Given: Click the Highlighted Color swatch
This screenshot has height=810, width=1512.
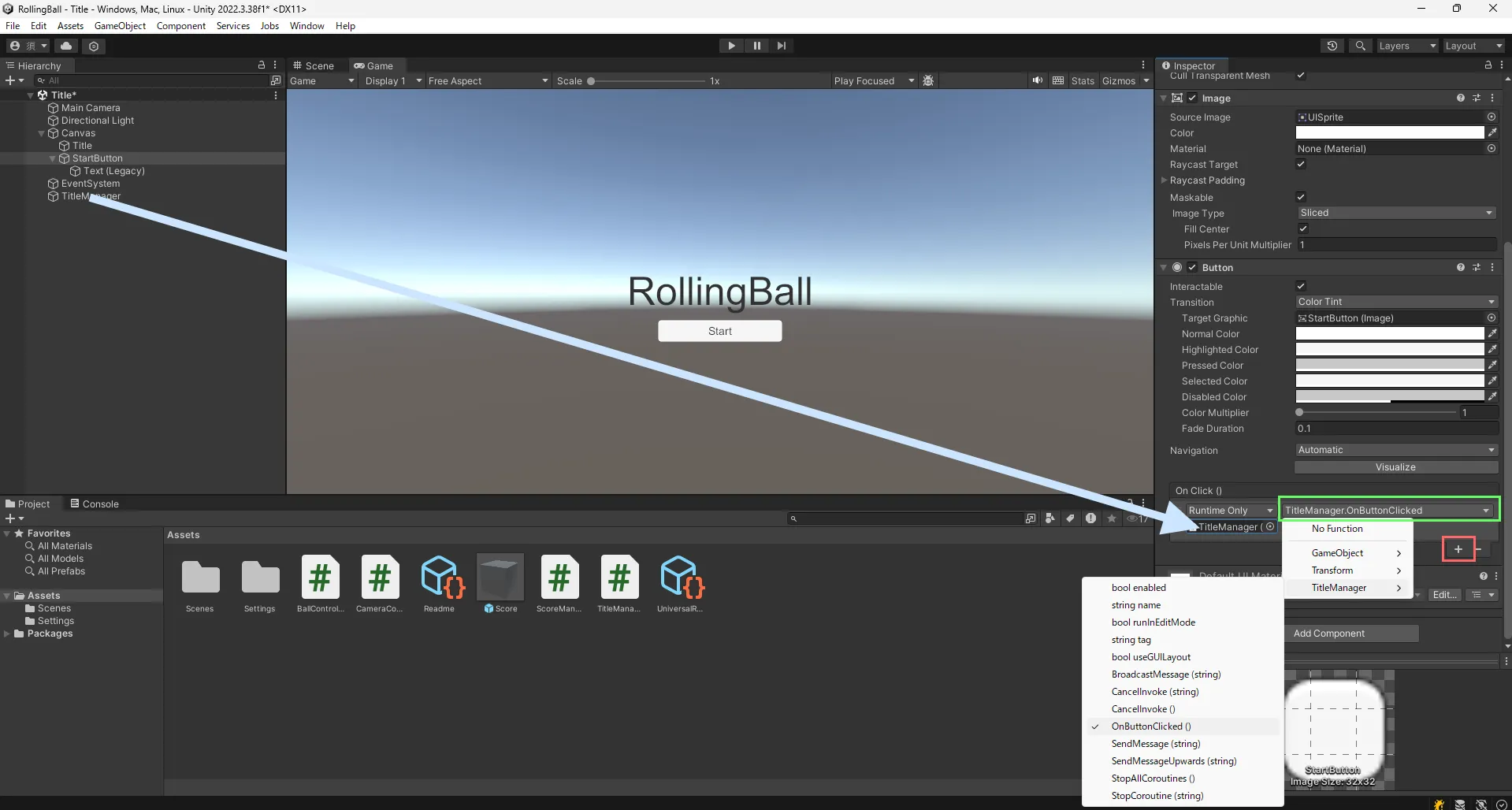Looking at the screenshot, I should (1389, 350).
